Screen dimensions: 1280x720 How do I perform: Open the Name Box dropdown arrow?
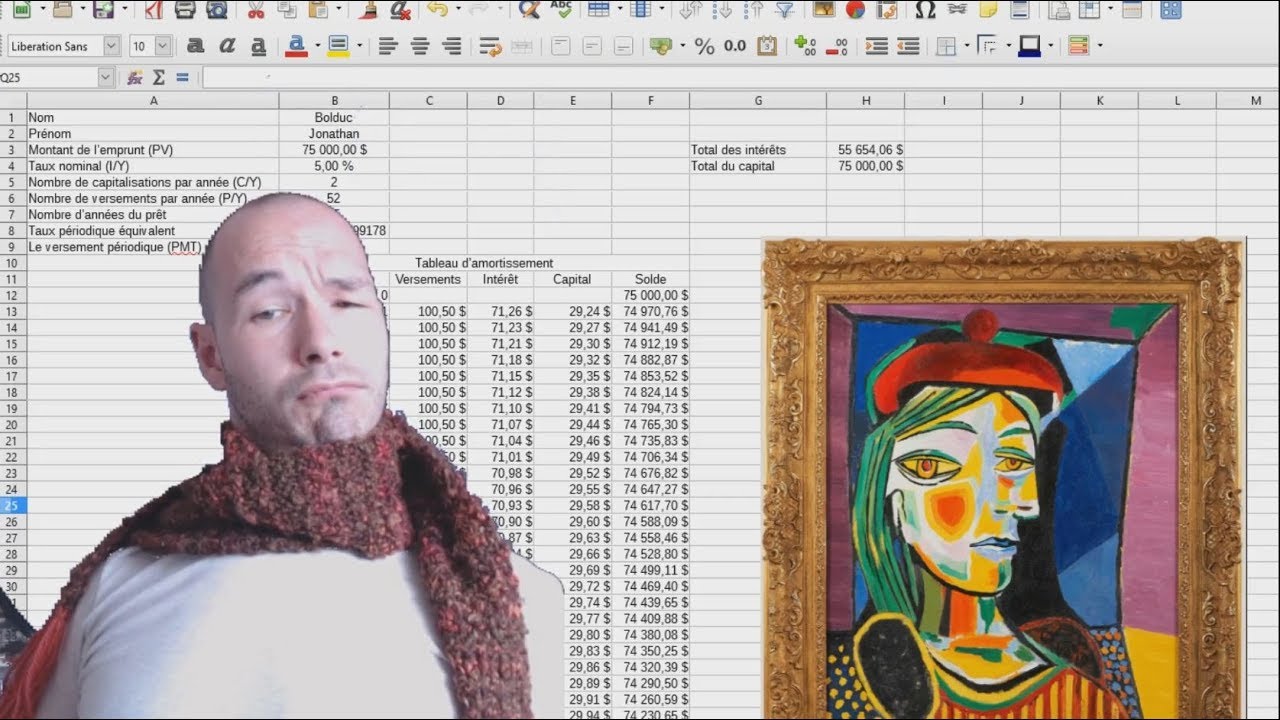(106, 77)
